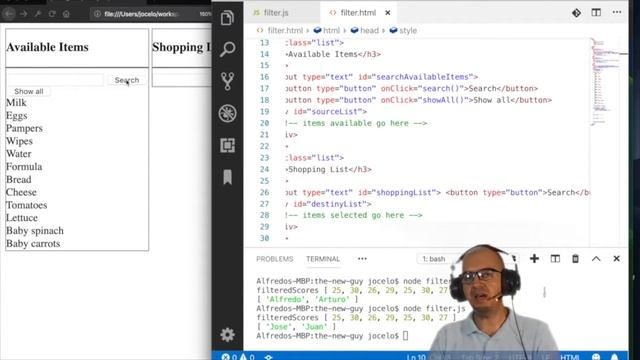
Task: Click line number 20 in the editor
Action: pos(264,123)
